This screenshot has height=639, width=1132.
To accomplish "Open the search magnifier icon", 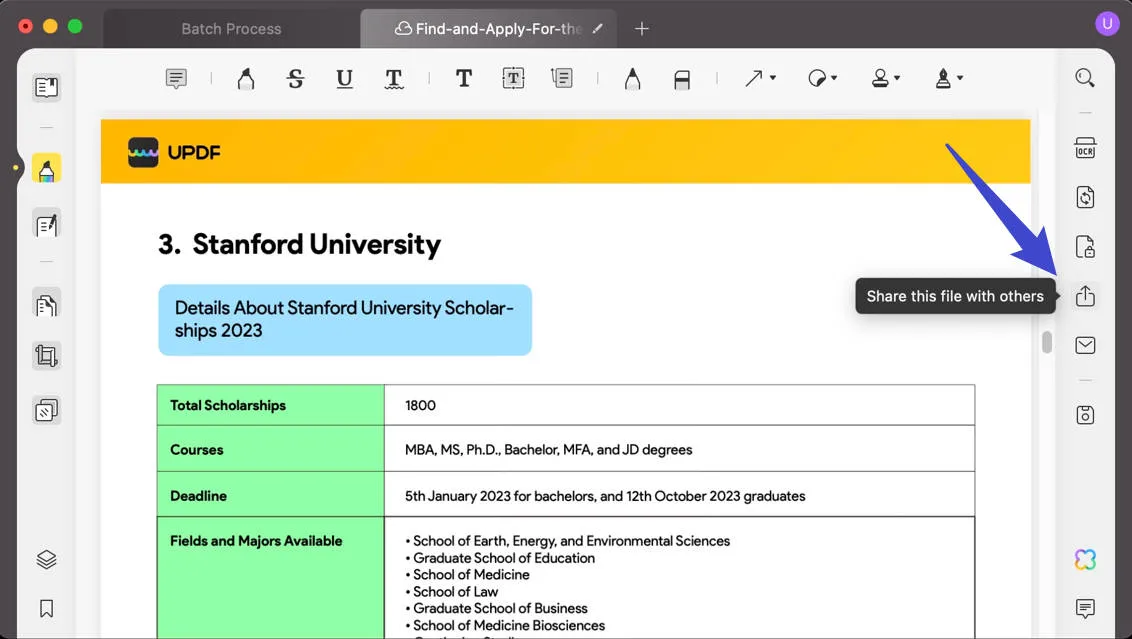I will point(1085,78).
